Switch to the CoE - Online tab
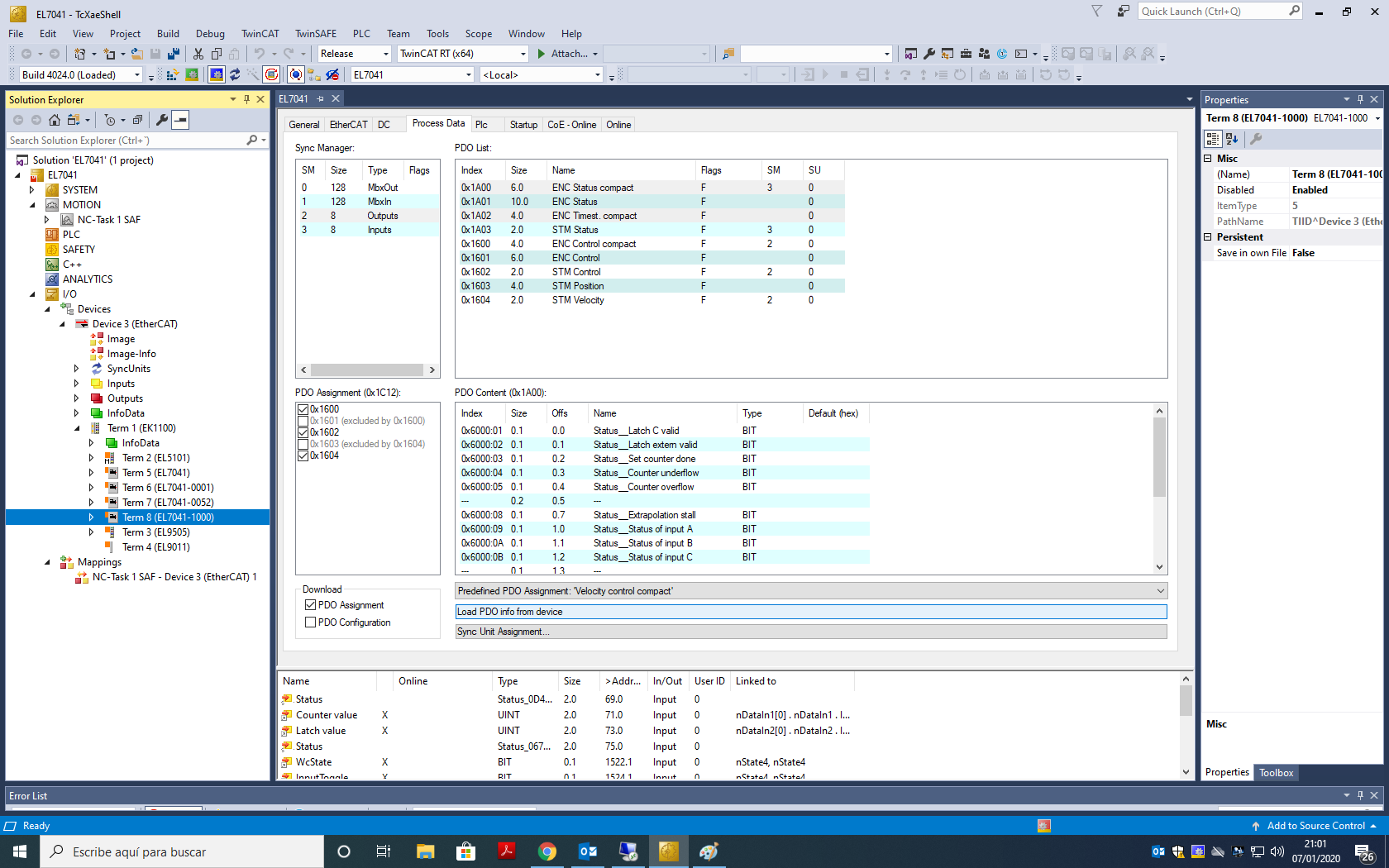The height and width of the screenshot is (868, 1389). click(571, 125)
